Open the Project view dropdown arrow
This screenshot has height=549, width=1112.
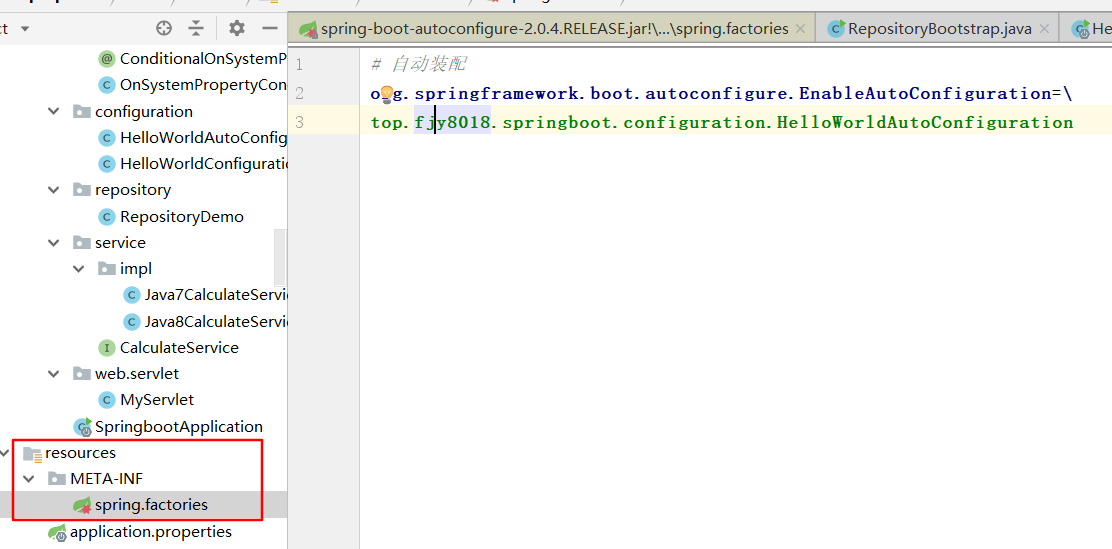tap(25, 29)
